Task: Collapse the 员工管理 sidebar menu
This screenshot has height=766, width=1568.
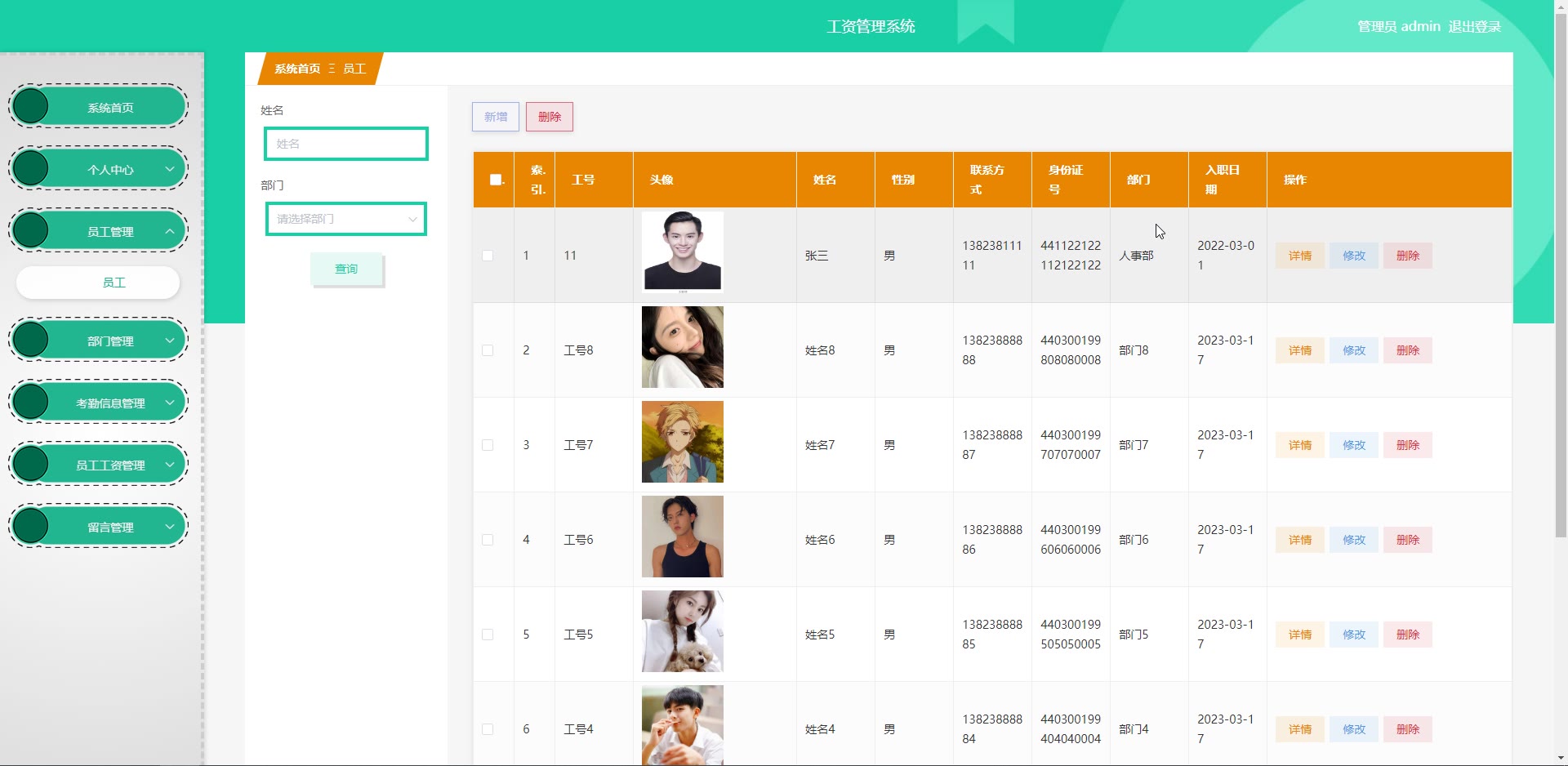Action: pyautogui.click(x=98, y=231)
